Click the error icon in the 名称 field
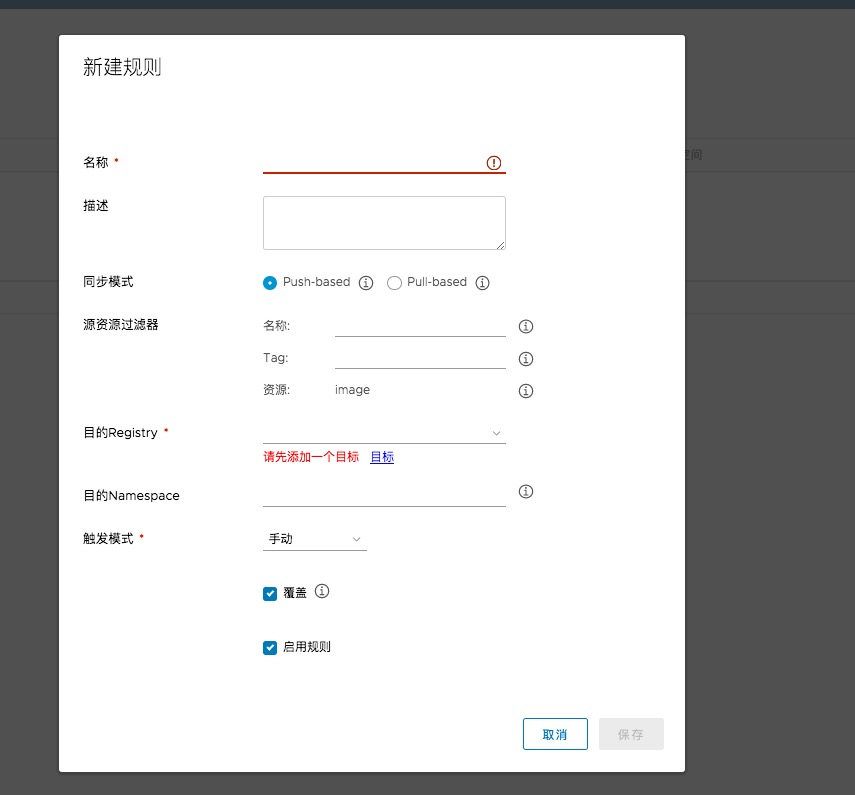The height and width of the screenshot is (795, 855). 494,163
